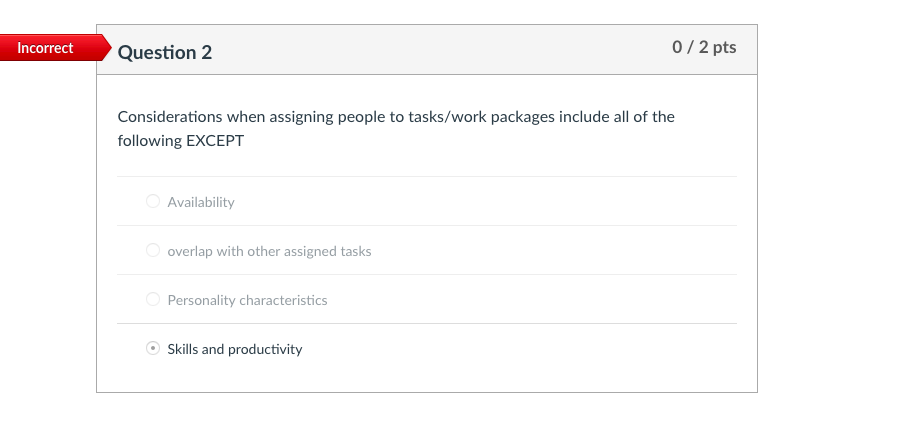
Task: Click the red Incorrect flag
Action: [50, 48]
